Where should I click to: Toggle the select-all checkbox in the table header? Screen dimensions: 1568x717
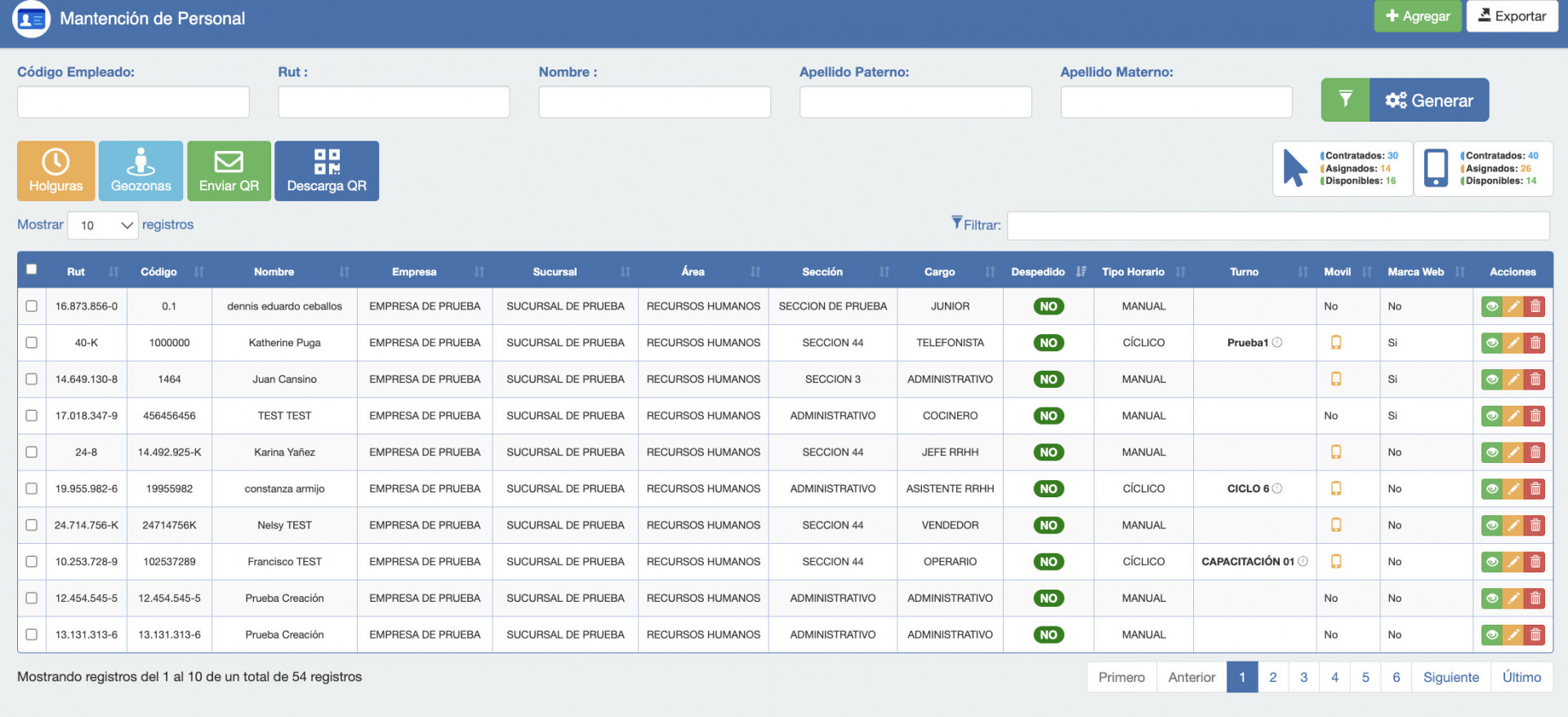[x=31, y=269]
